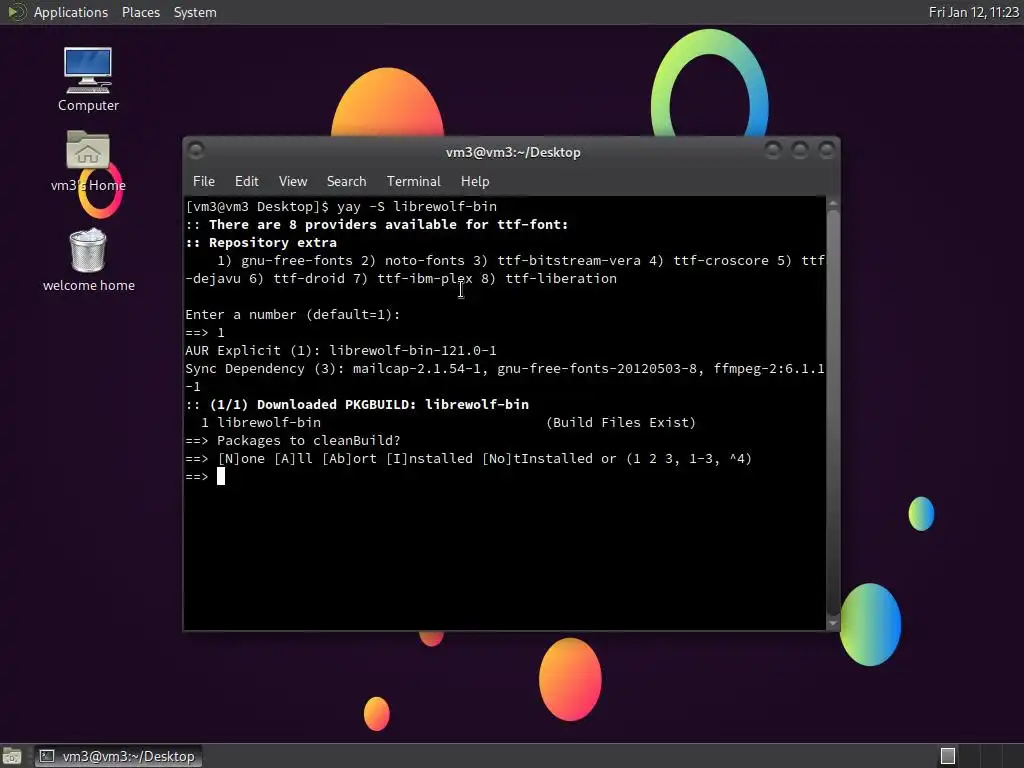
Task: Click the clock showing Fri Jan 12, 11:23
Action: 973,12
